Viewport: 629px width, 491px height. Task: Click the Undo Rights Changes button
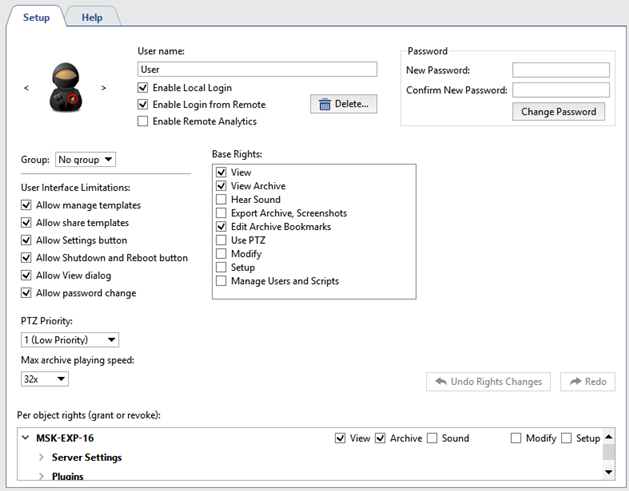click(x=488, y=381)
